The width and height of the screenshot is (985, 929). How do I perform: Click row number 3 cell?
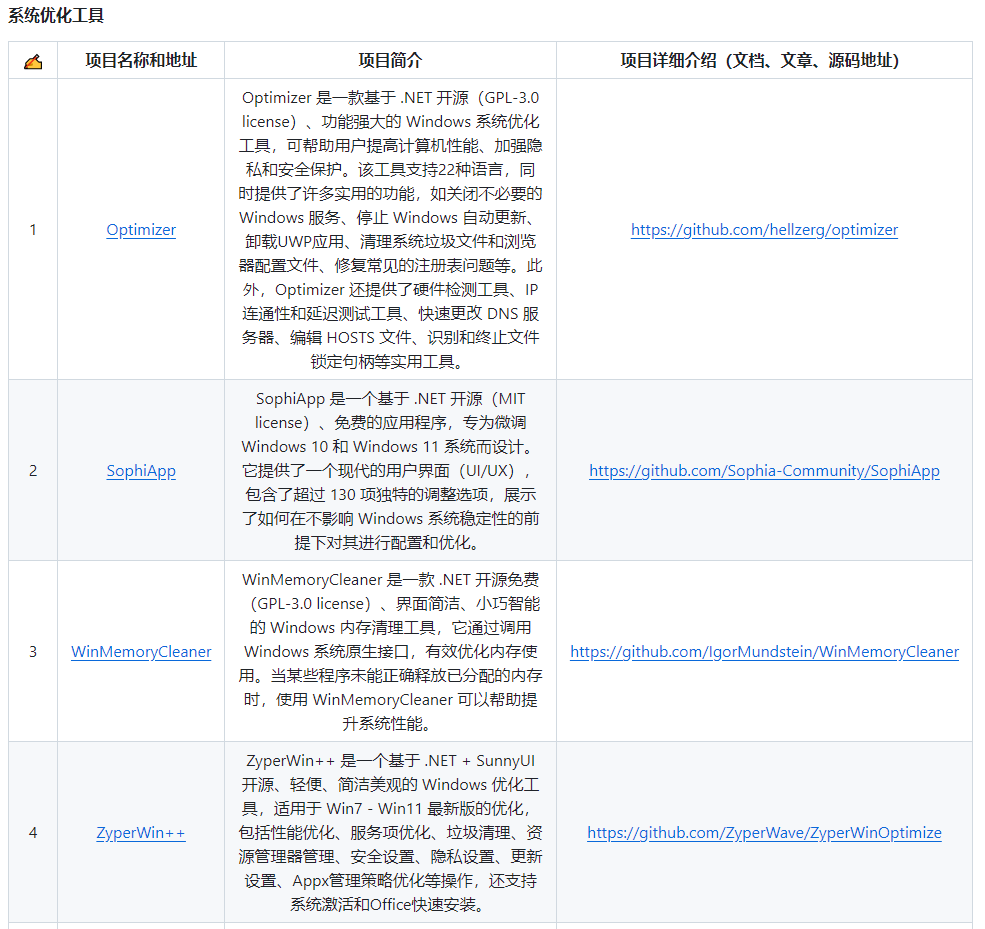(x=33, y=652)
